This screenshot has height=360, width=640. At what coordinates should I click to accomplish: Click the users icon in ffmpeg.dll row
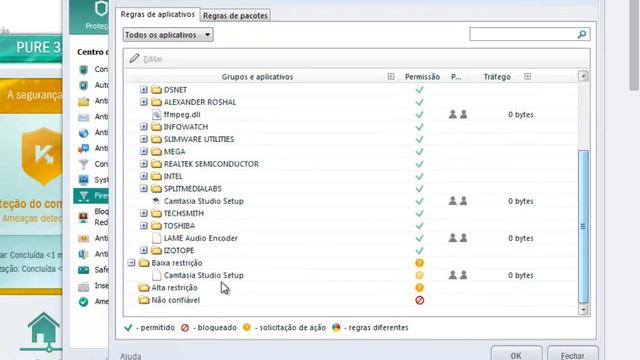point(458,115)
